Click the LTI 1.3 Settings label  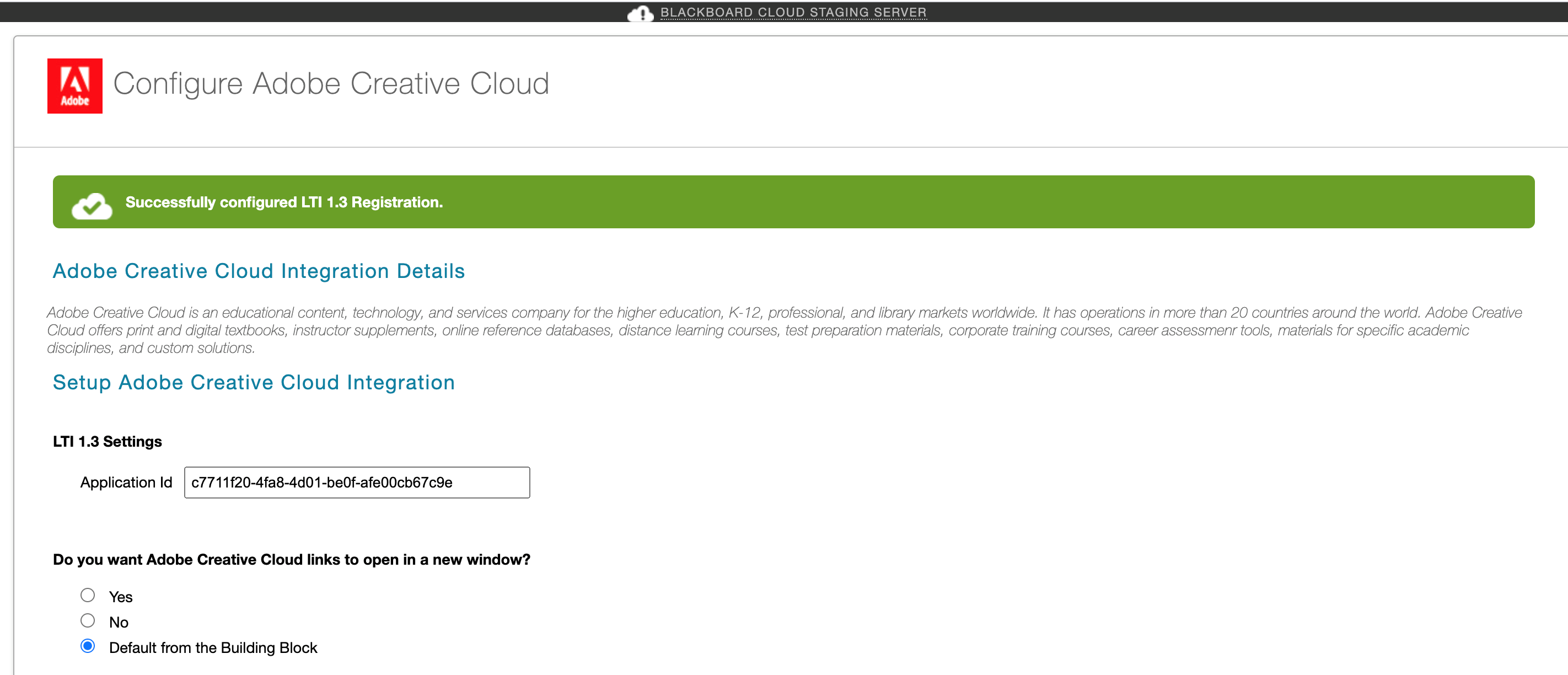(x=106, y=441)
